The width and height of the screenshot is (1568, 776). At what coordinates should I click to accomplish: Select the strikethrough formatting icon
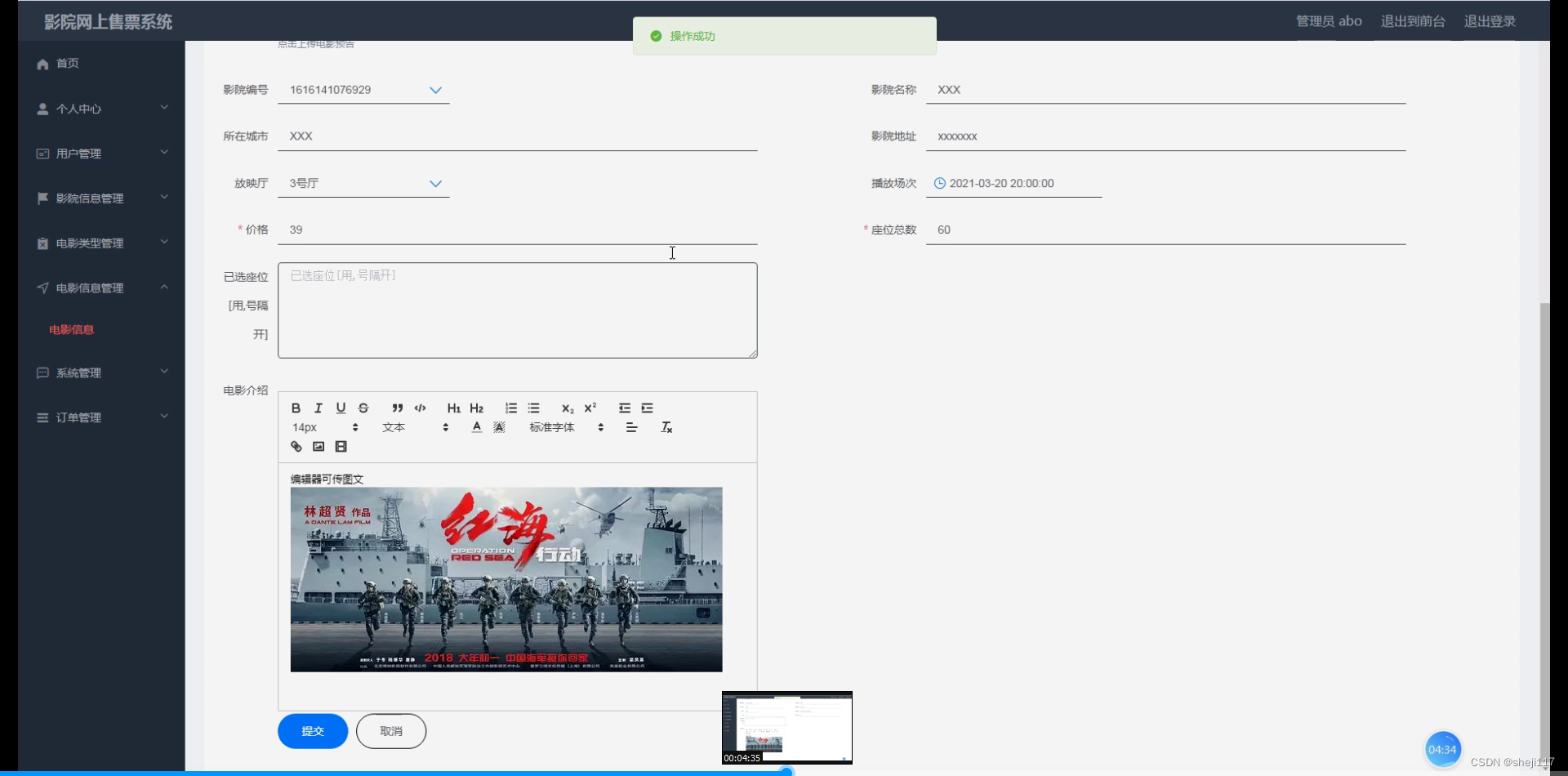(363, 408)
